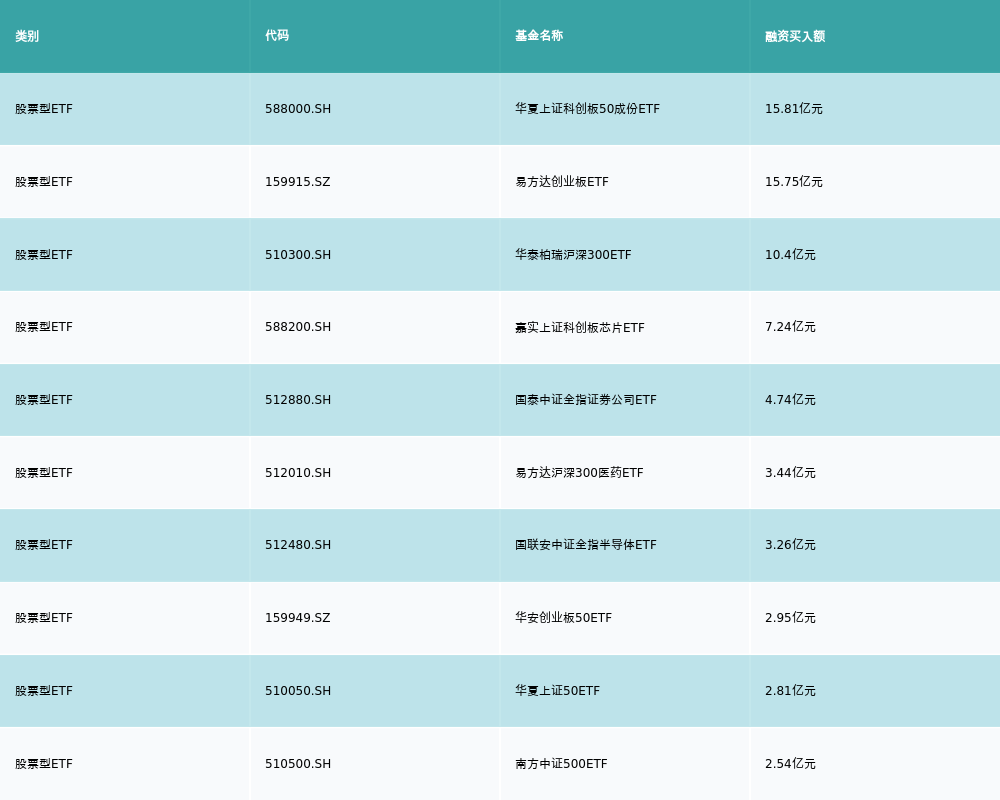This screenshot has height=800, width=1000.
Task: Click the value 4.74亿元
Action: pos(790,400)
